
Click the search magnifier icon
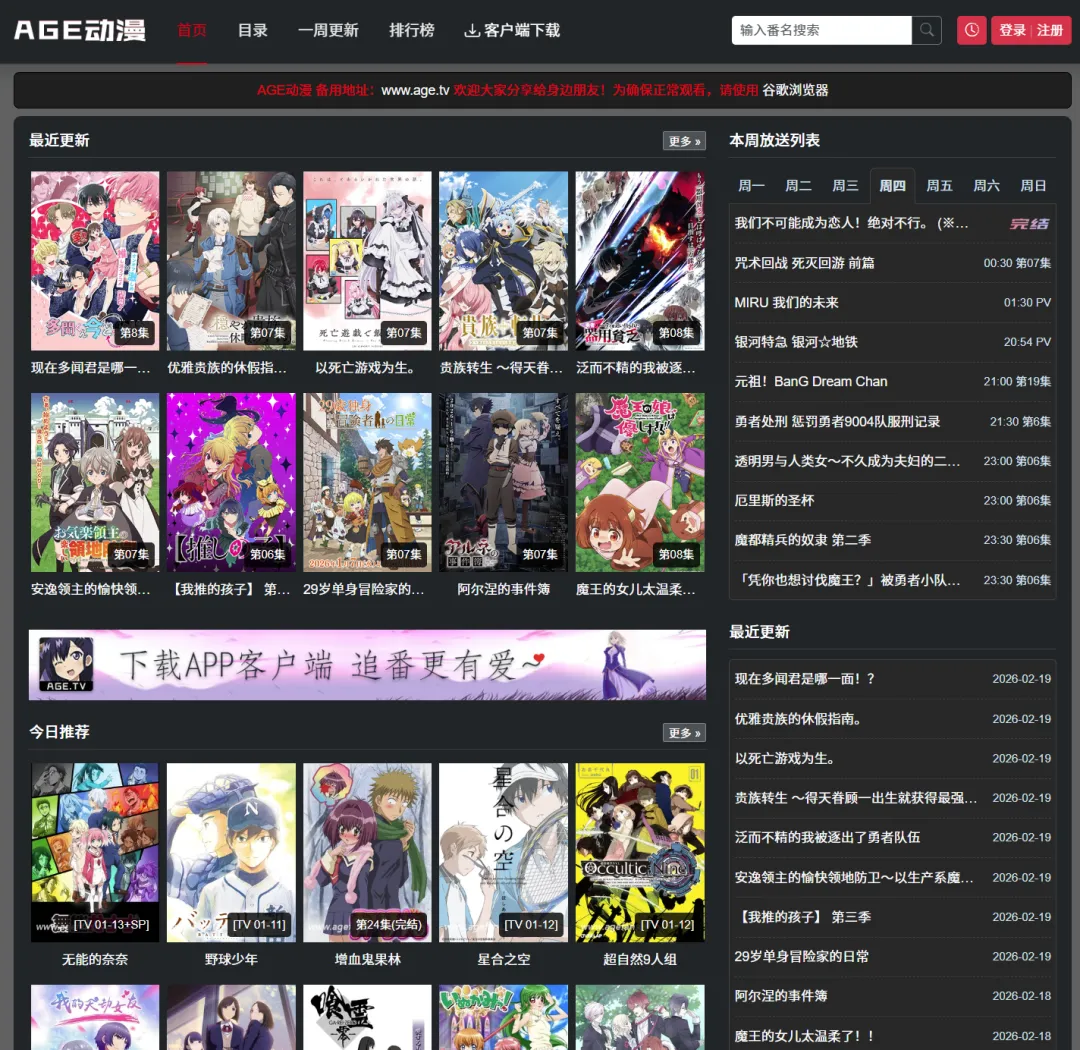coord(926,30)
